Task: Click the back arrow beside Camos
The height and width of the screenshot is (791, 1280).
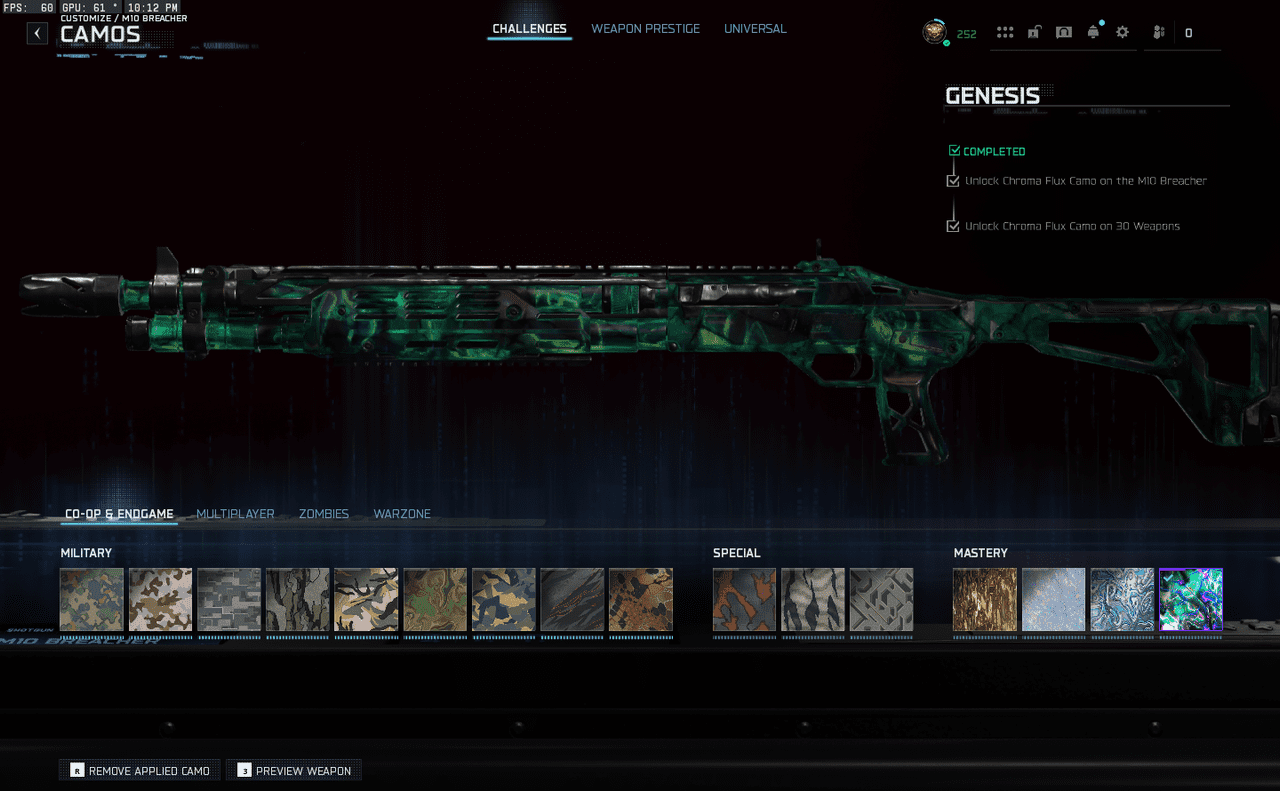Action: pos(37,33)
